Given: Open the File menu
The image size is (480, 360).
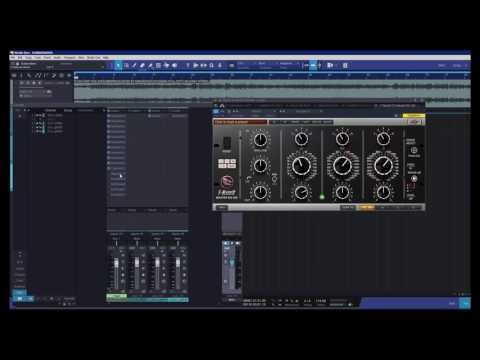Looking at the screenshot, I should tap(13, 58).
